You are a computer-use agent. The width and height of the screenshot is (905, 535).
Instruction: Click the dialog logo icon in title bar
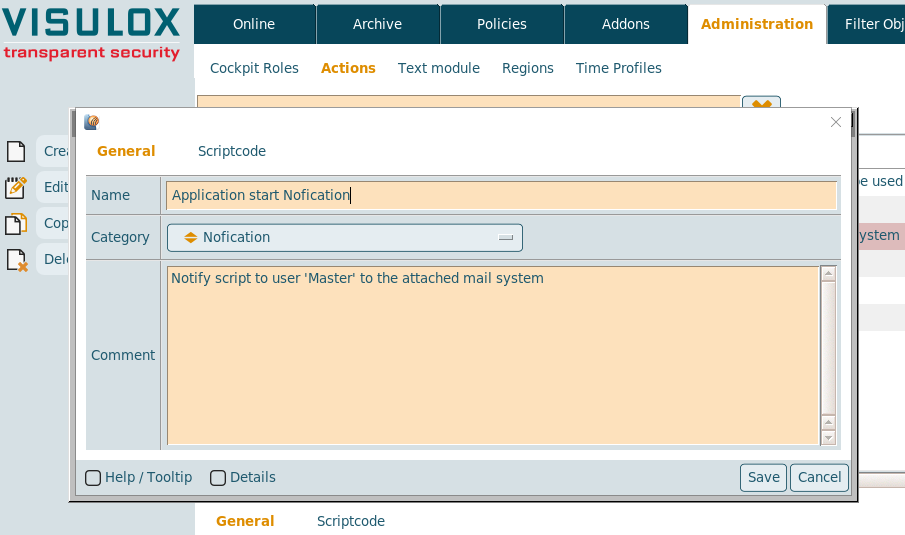tap(91, 123)
